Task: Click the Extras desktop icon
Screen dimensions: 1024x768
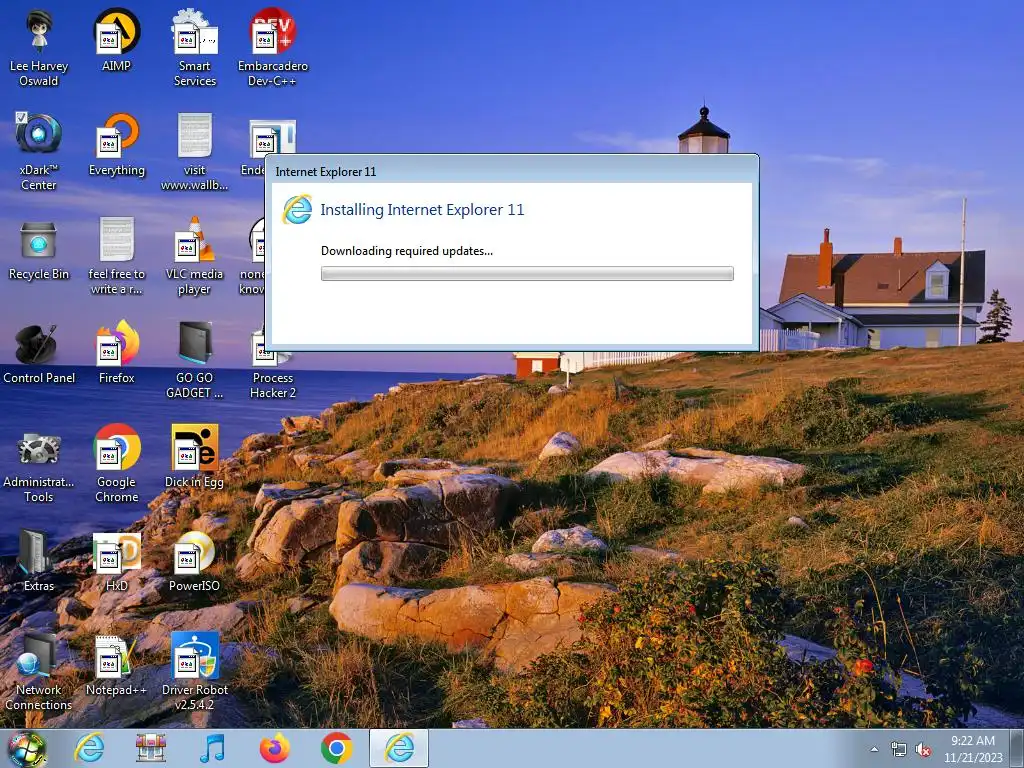Action: click(39, 560)
